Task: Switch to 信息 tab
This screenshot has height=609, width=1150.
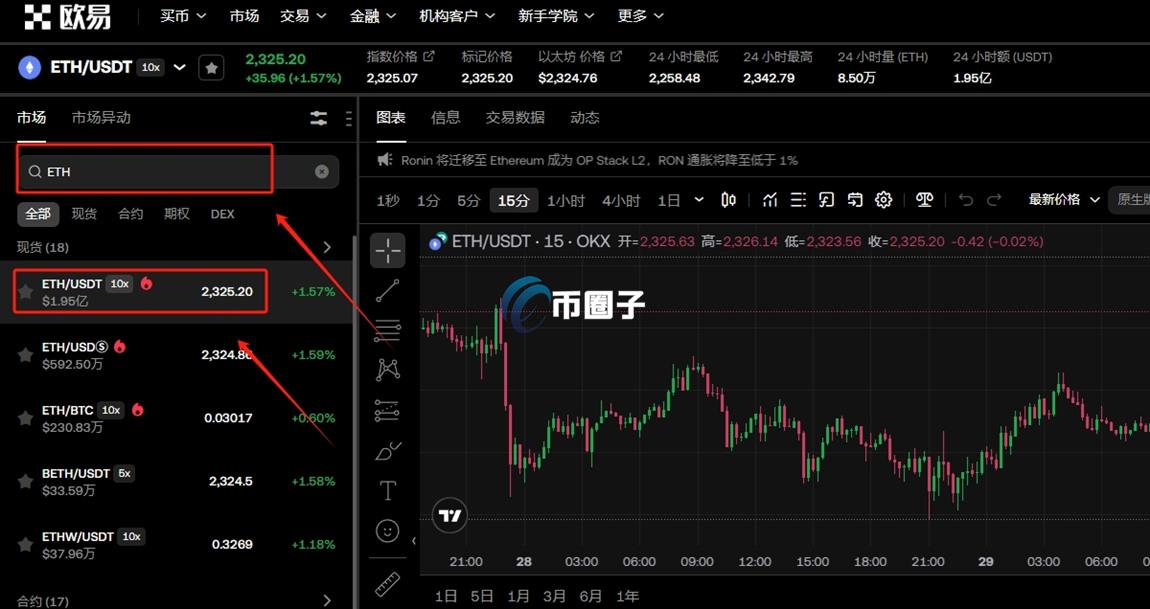Action: (x=445, y=117)
